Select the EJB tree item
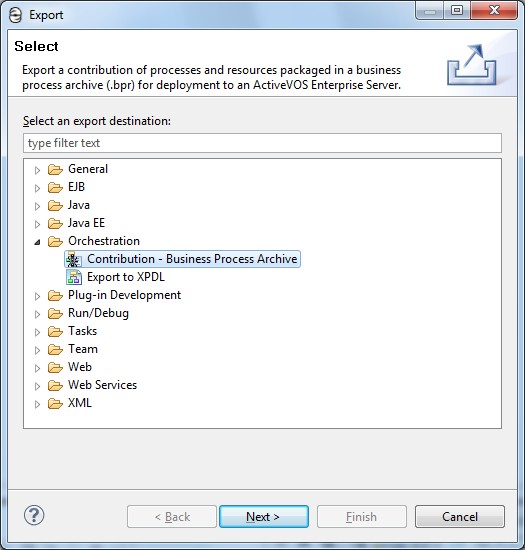This screenshot has width=525, height=550. point(76,187)
